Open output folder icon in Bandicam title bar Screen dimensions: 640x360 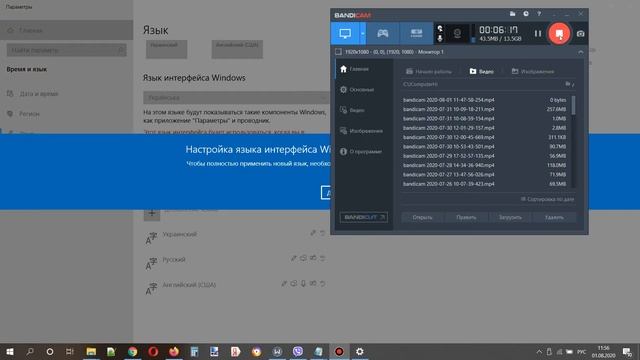513,14
